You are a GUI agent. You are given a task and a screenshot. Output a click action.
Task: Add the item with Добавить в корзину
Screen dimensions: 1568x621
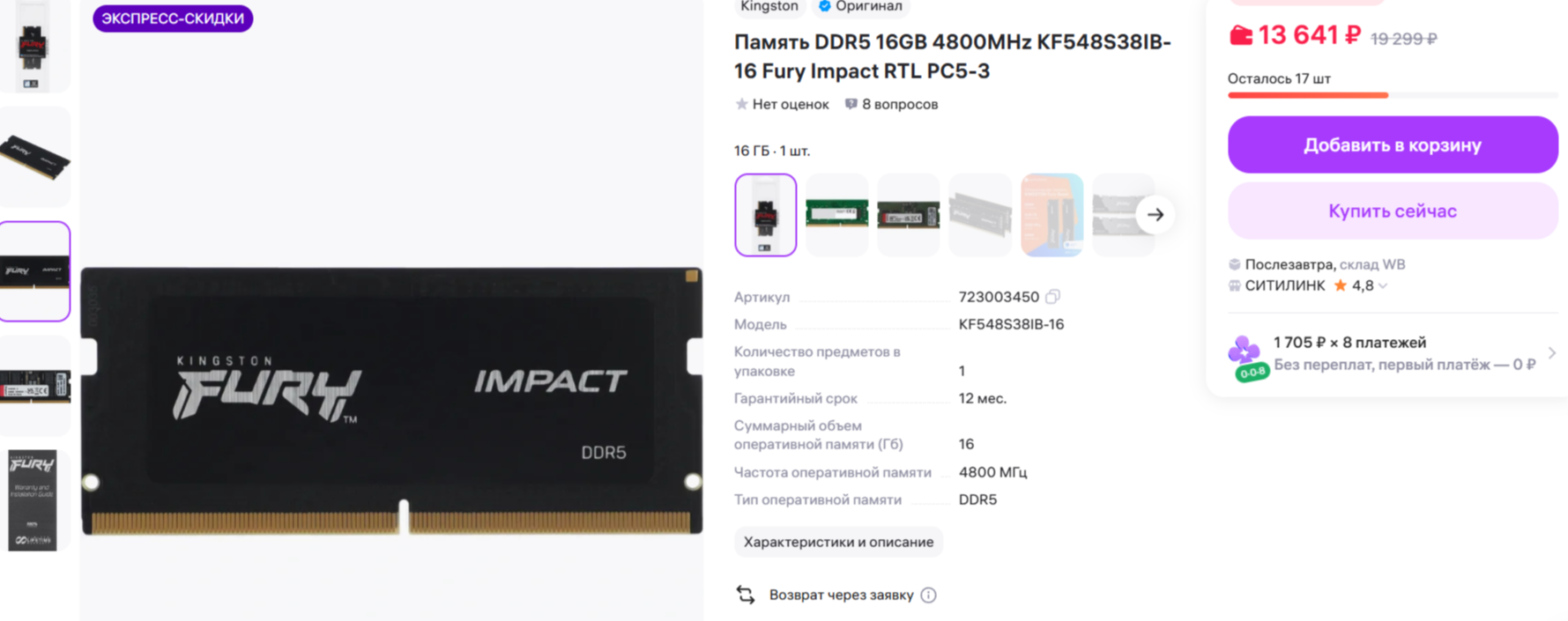coord(1393,144)
